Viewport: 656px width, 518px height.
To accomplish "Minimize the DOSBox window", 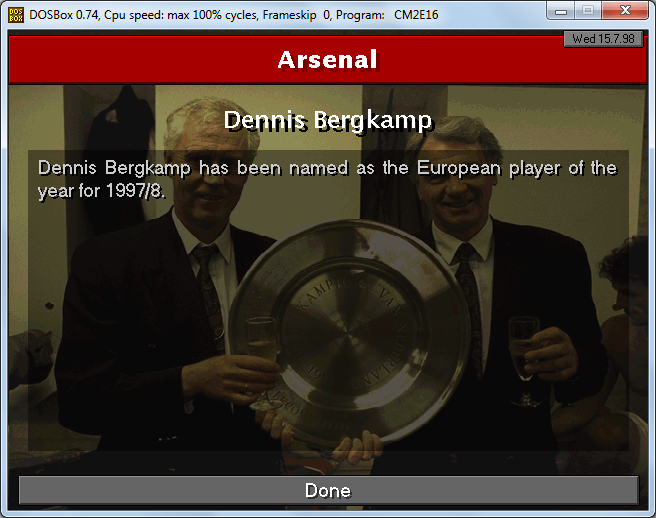I will 561,11.
